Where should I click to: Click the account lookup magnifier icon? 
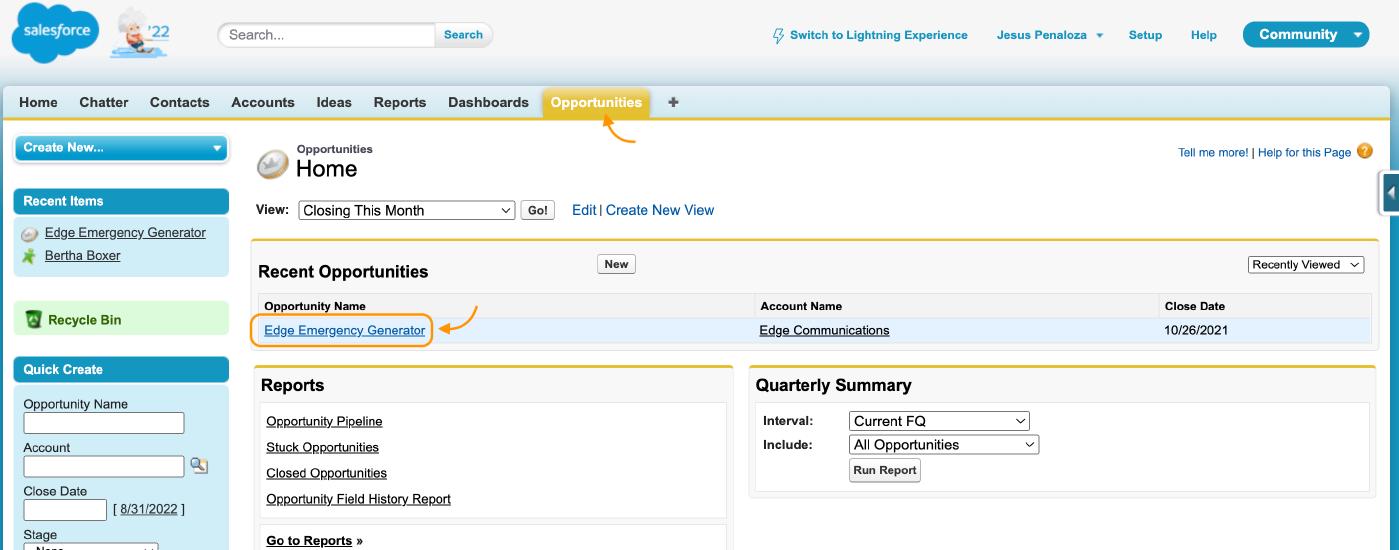(198, 465)
